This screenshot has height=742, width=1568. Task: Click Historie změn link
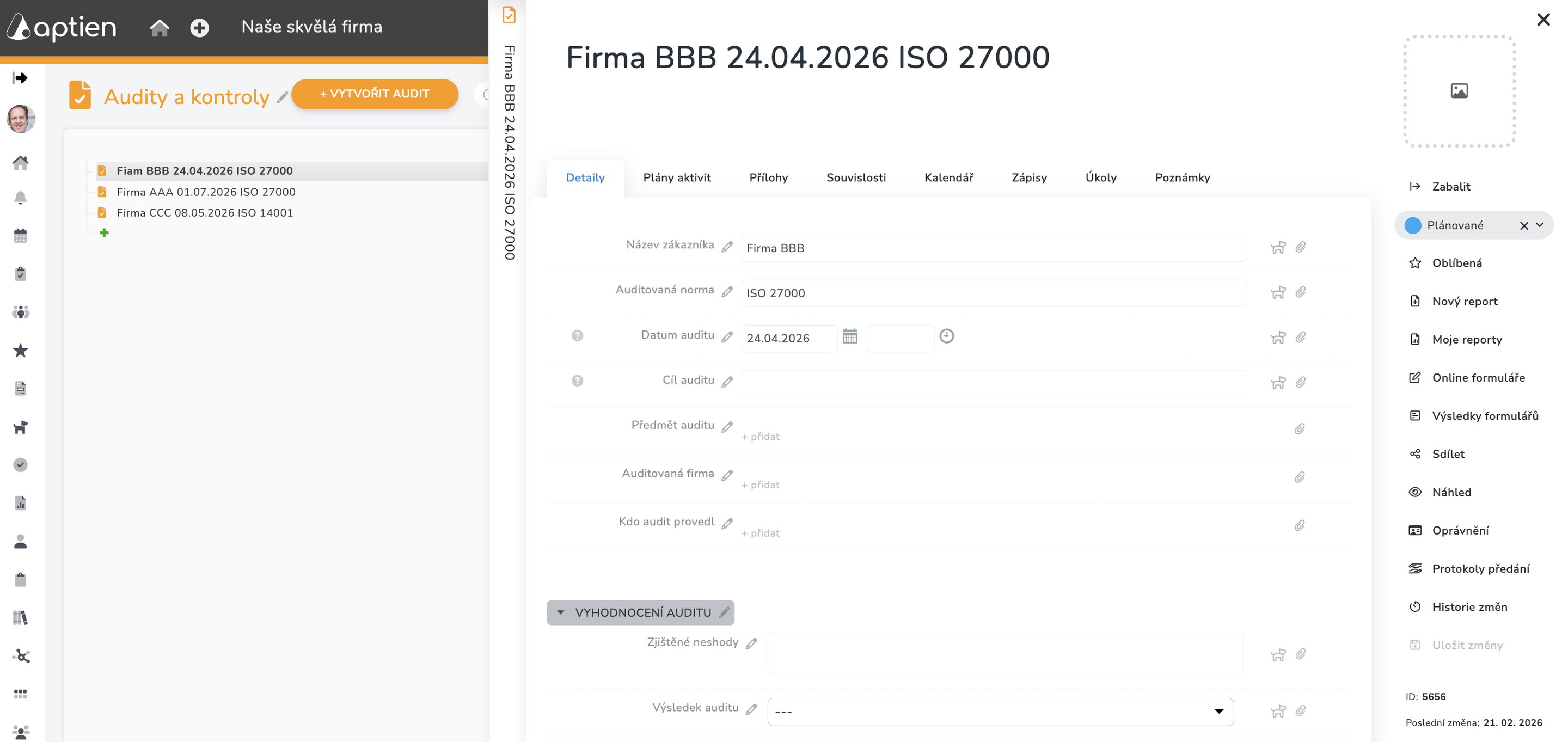tap(1469, 607)
